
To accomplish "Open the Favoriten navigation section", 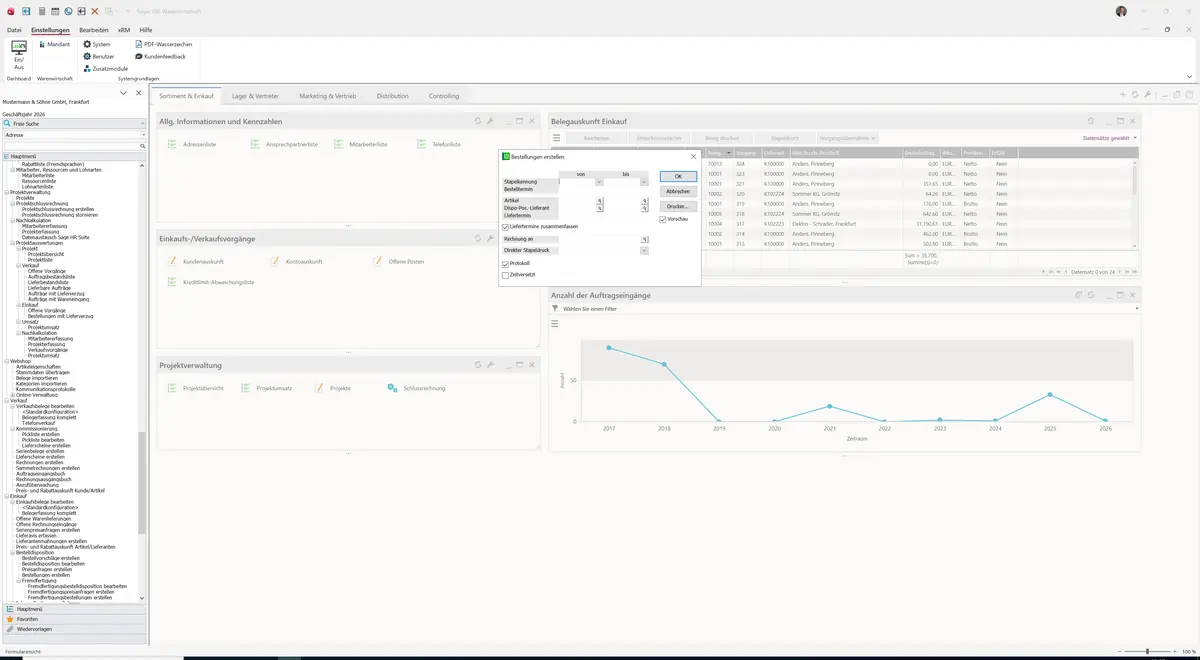I will pyautogui.click(x=74, y=619).
